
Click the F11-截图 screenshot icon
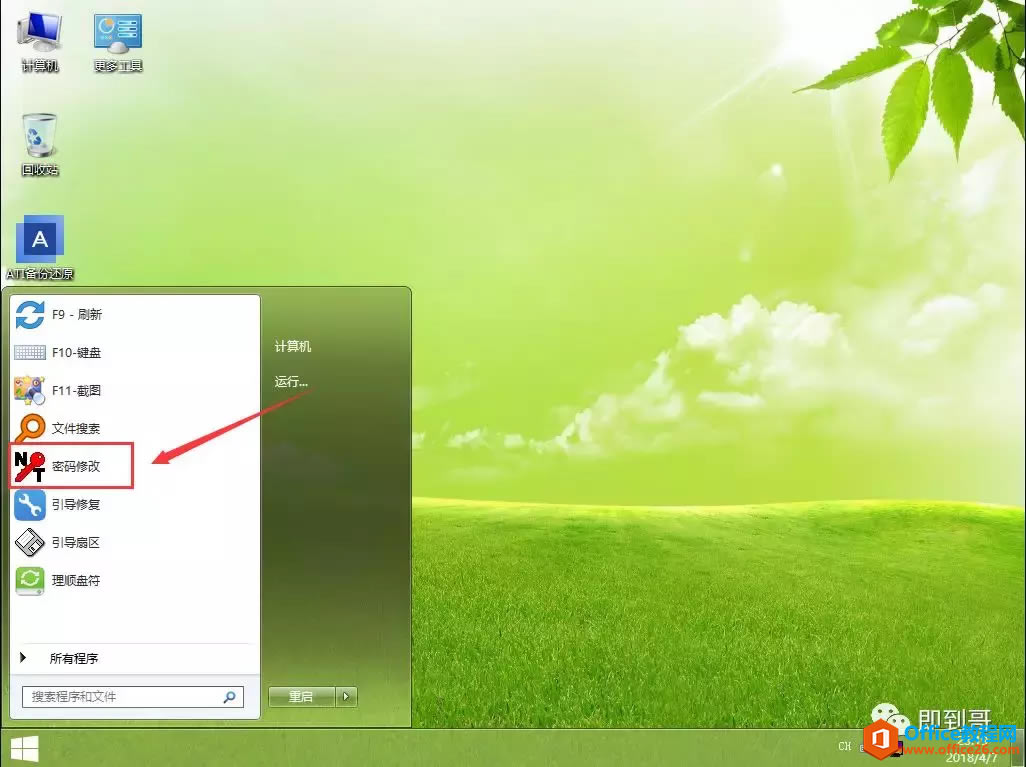coord(29,391)
